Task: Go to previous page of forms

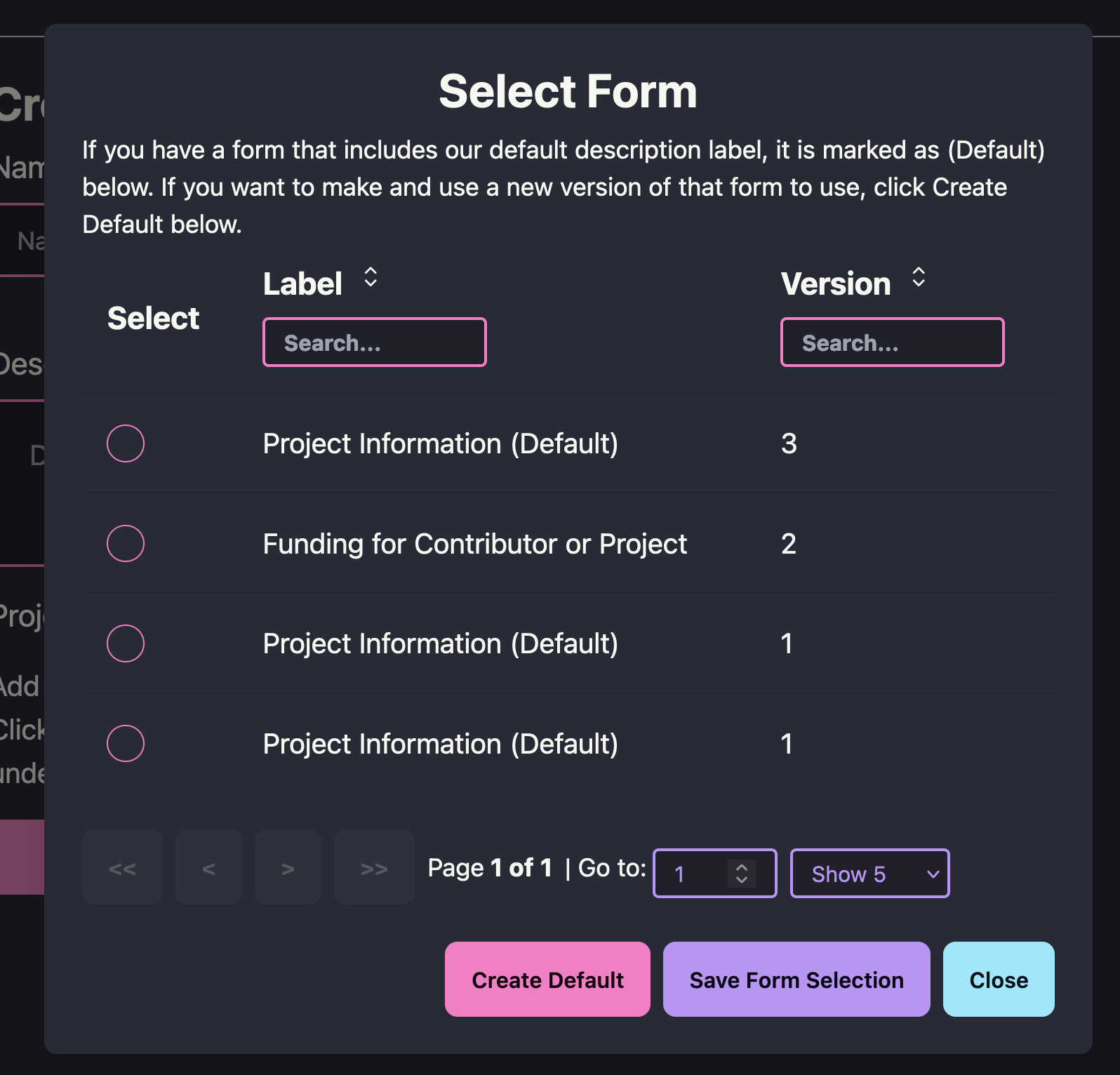Action: 208,868
